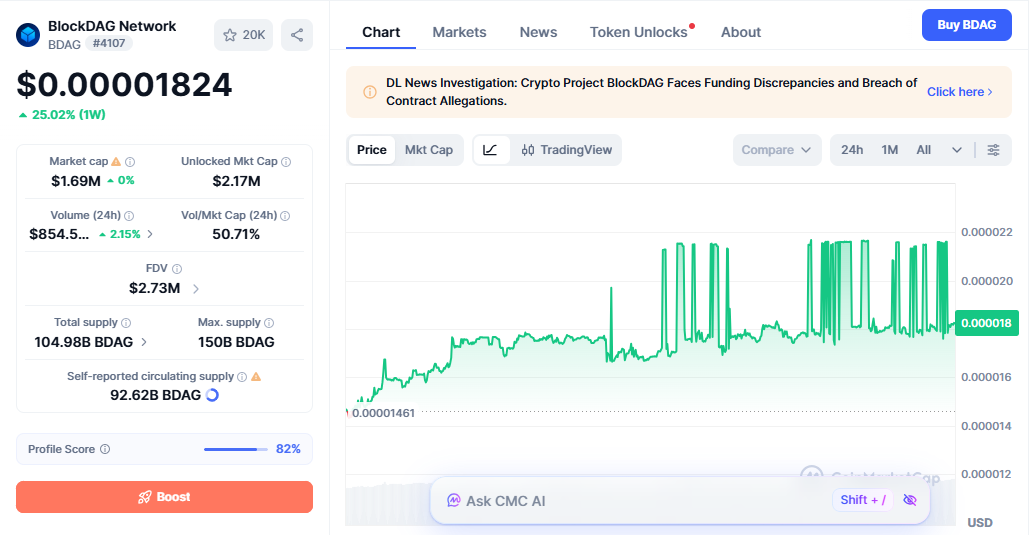1029x535 pixels.
Task: Open Volume (24h) info icon
Action: tap(129, 215)
